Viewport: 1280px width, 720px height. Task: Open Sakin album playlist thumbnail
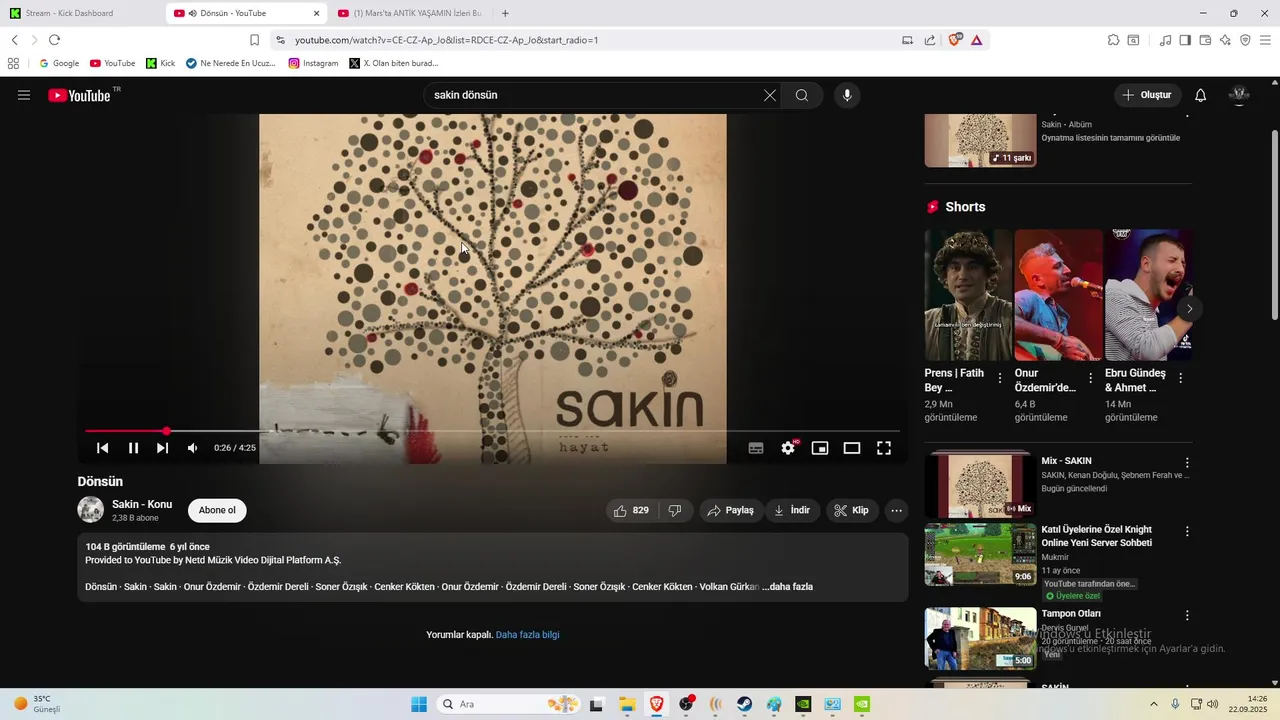click(980, 140)
